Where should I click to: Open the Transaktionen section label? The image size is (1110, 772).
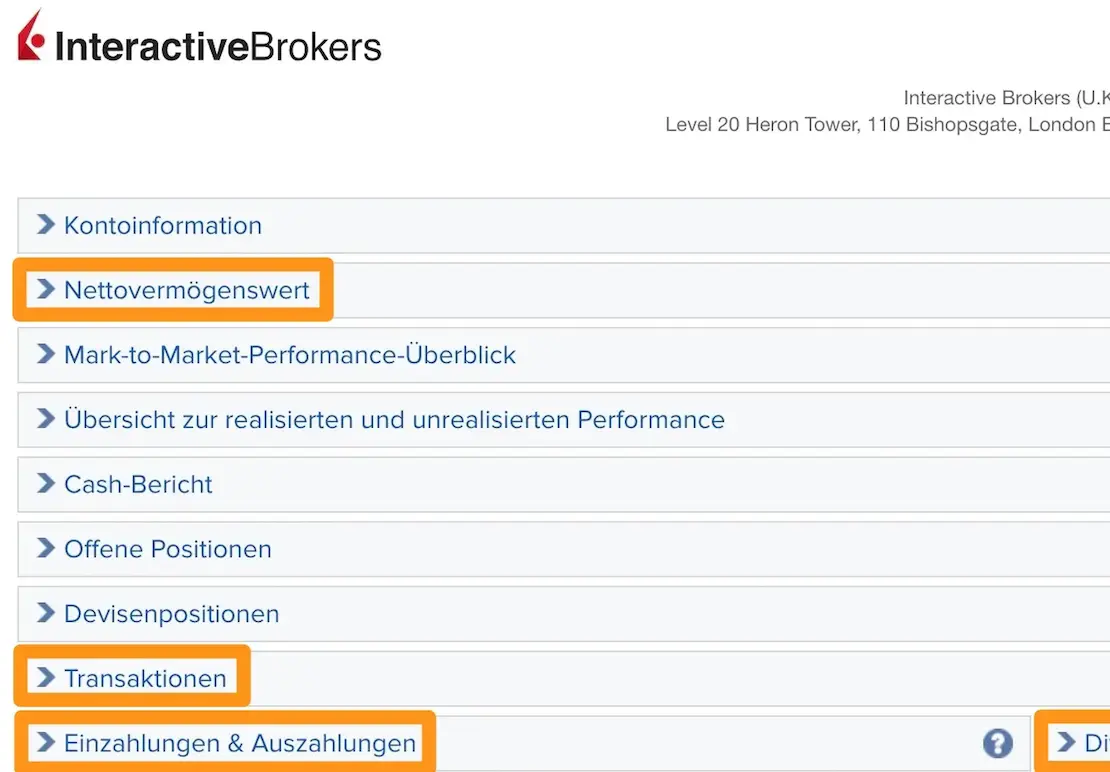(x=145, y=679)
